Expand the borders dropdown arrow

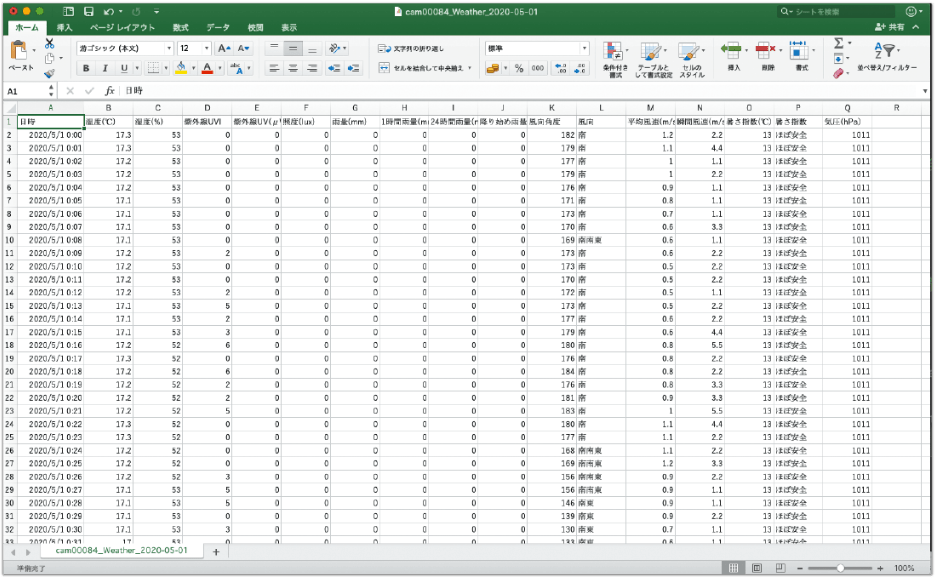point(166,69)
